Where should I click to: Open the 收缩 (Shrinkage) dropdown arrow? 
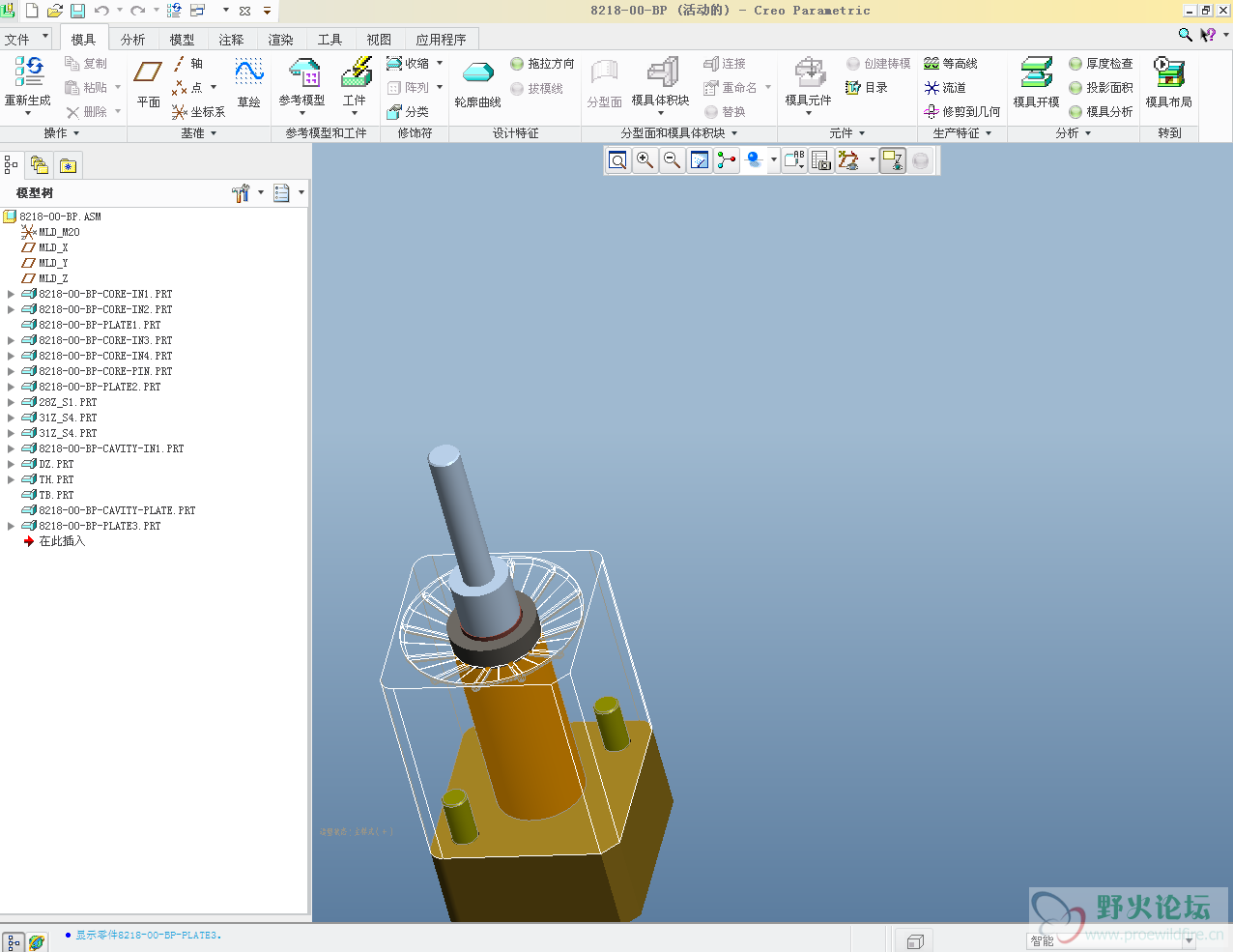(x=440, y=64)
